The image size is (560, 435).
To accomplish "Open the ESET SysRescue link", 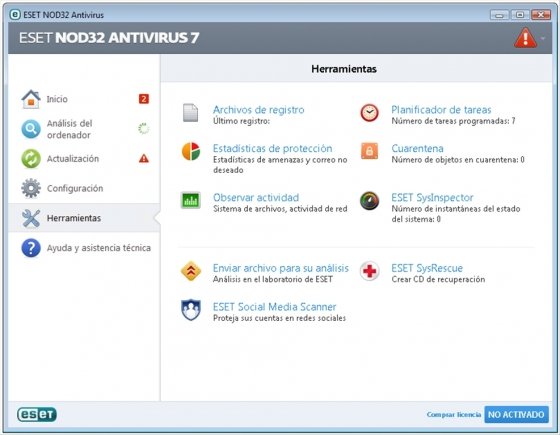I will [427, 268].
